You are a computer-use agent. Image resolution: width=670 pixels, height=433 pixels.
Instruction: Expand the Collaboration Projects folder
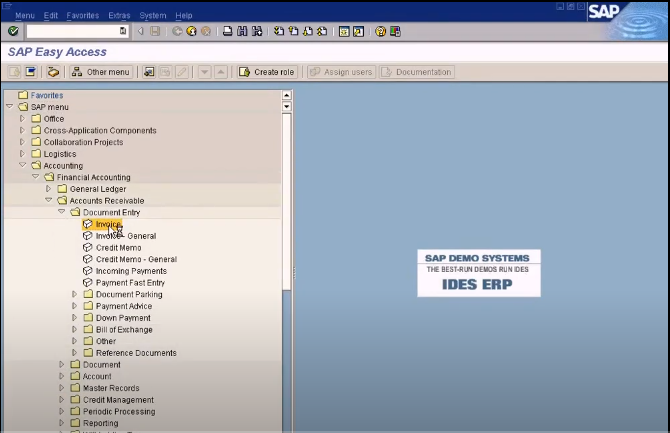click(22, 141)
